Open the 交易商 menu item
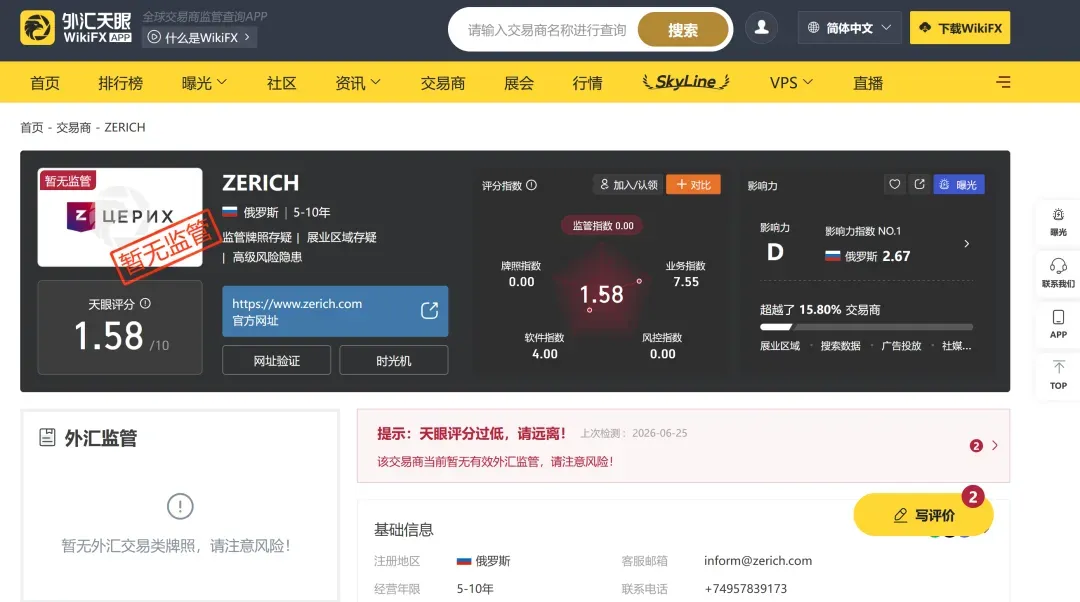This screenshot has width=1080, height=602. (x=443, y=83)
